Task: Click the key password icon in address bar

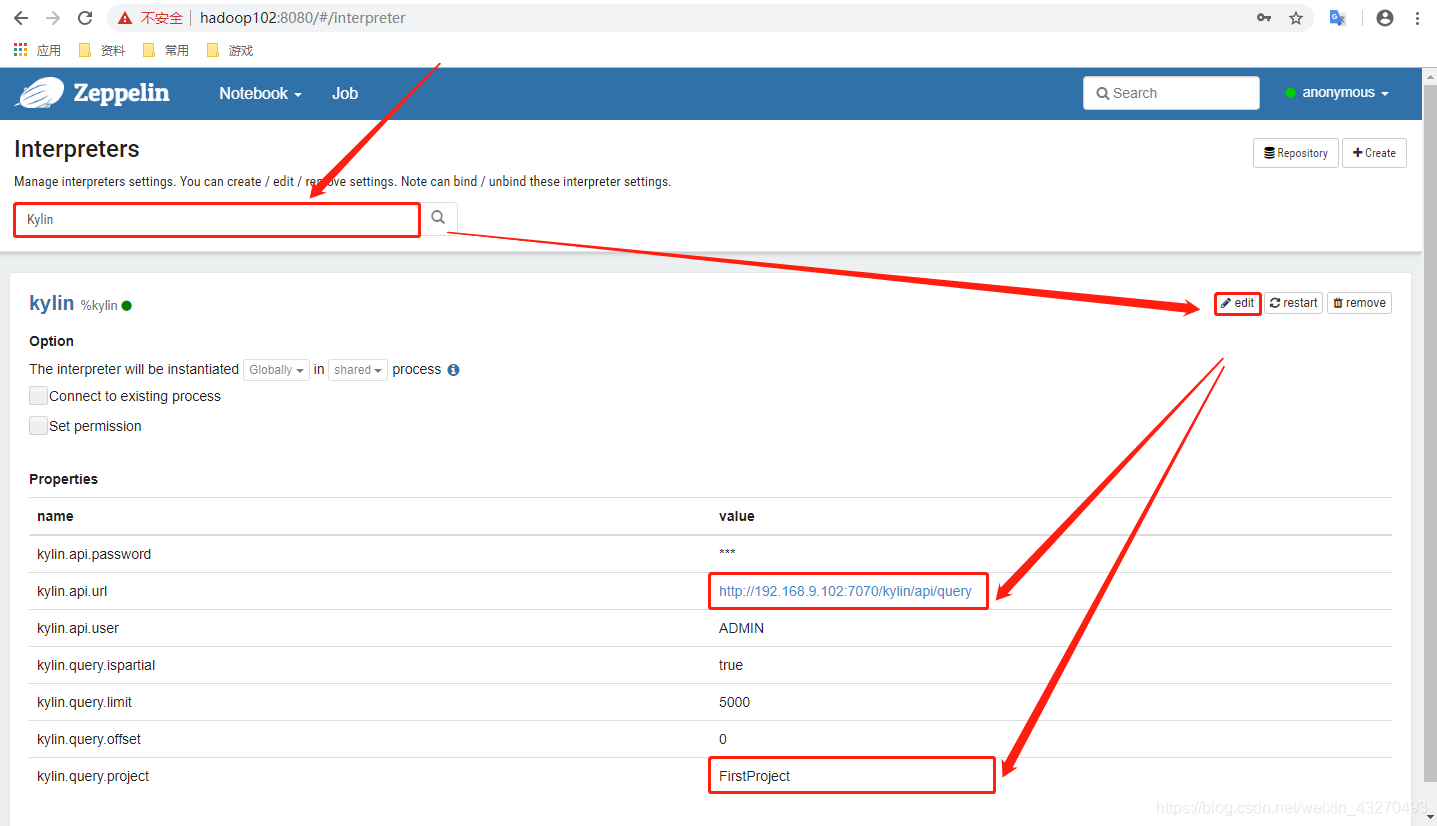Action: (1264, 18)
